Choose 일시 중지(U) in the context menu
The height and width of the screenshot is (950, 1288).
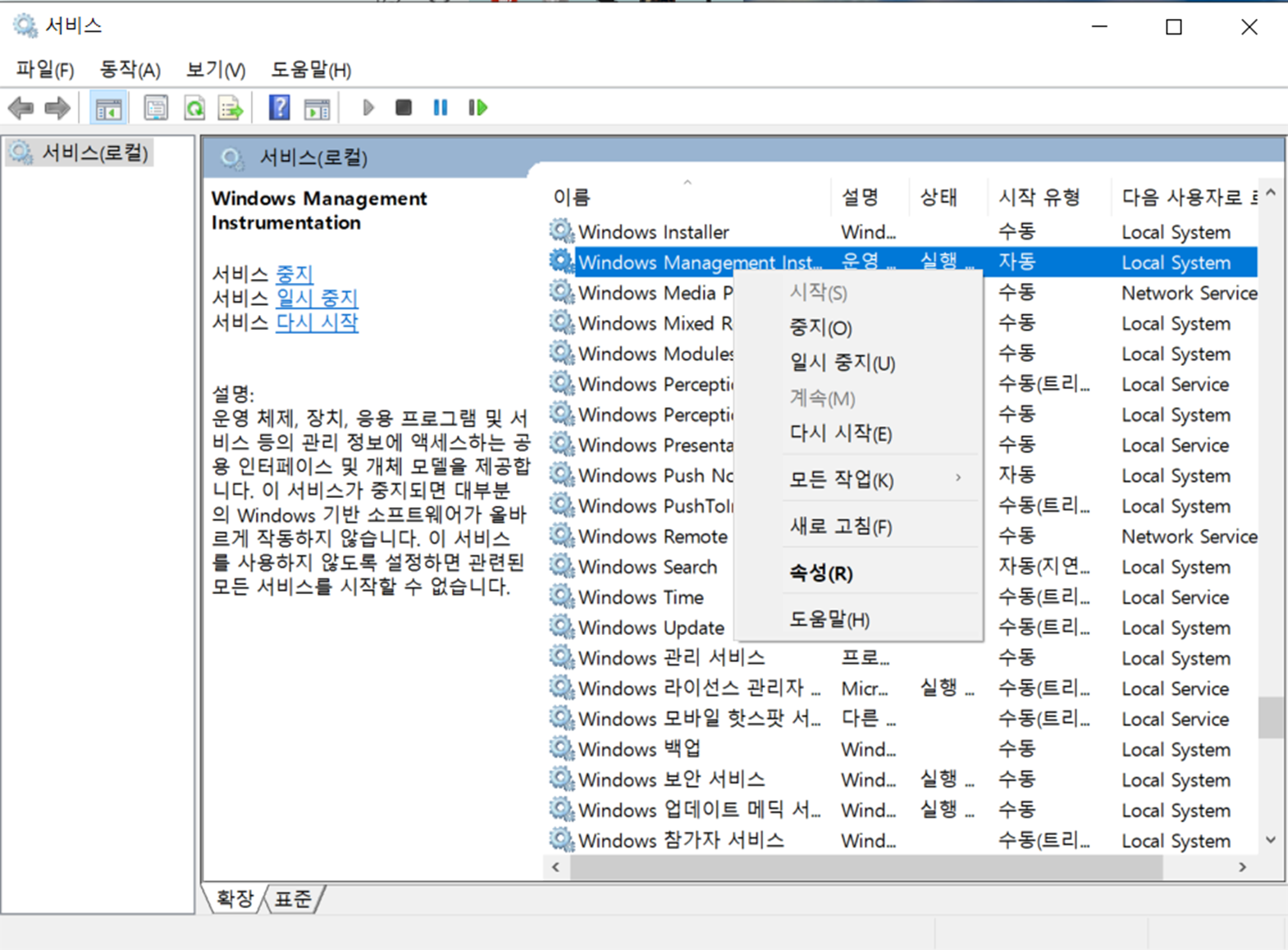(858, 363)
